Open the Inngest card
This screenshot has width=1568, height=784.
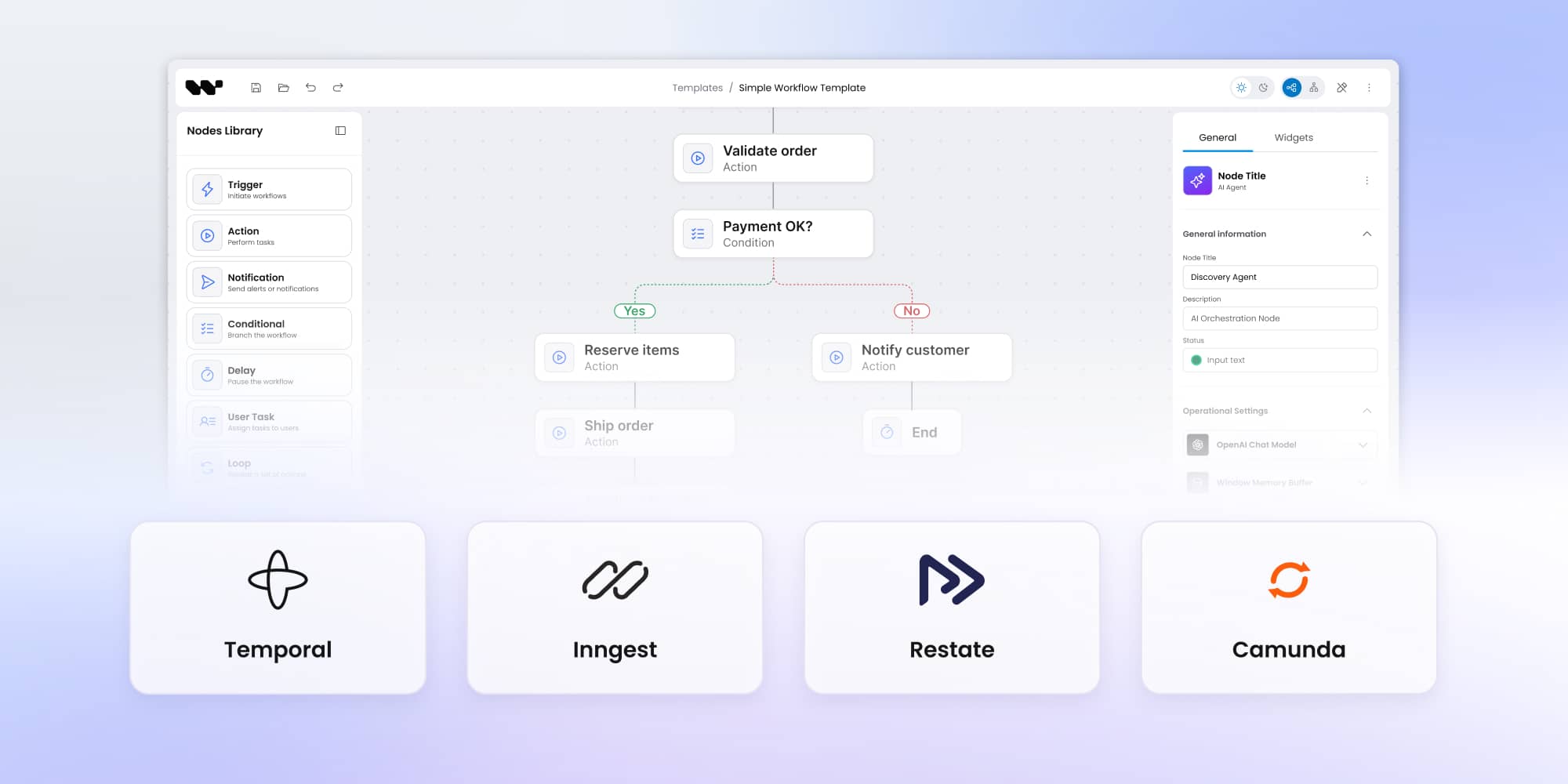pos(615,608)
